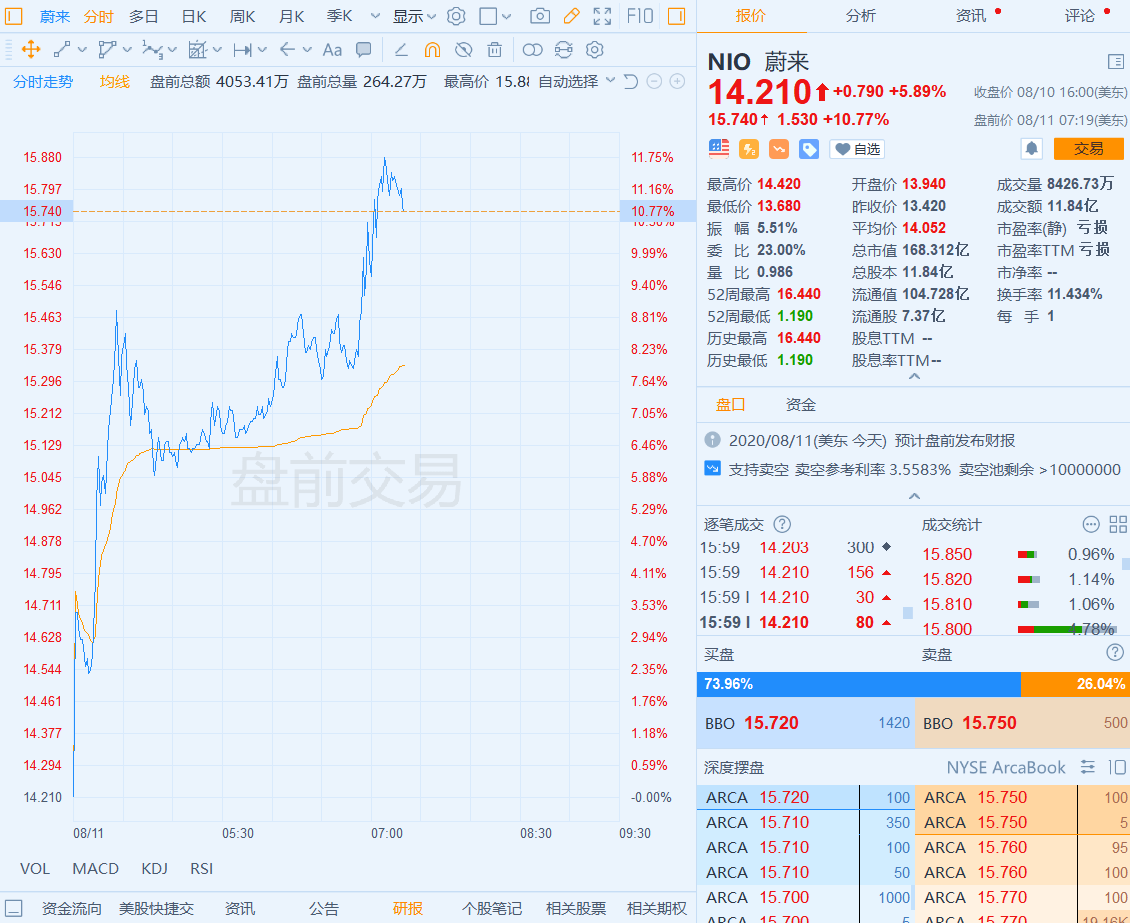Screen dimensions: 1130x923
Task: Click the 73.96% buy ratio bar
Action: [x=858, y=684]
